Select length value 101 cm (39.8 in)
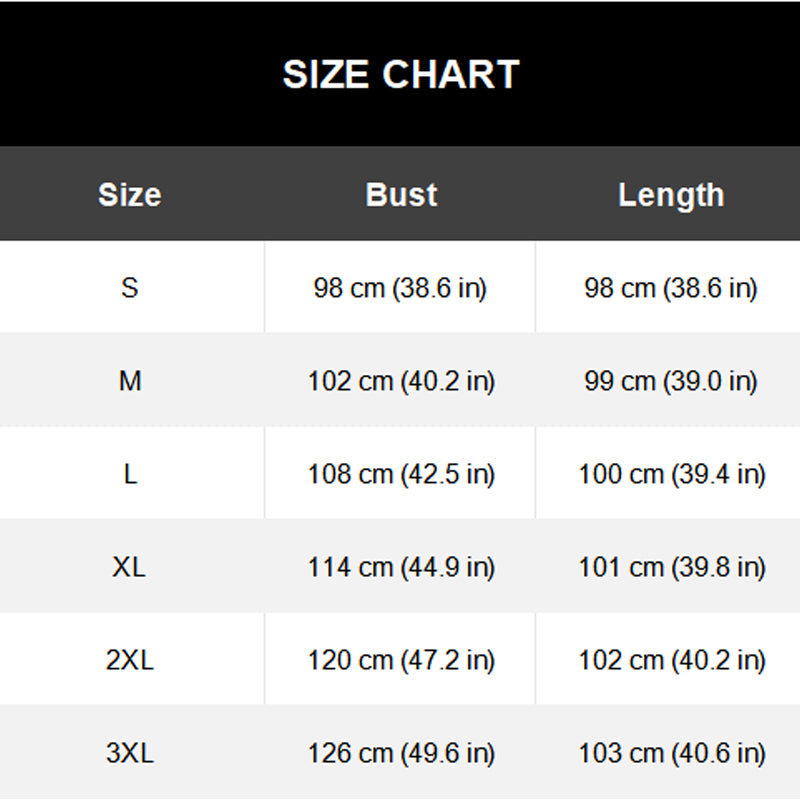Image resolution: width=800 pixels, height=800 pixels. [672, 567]
